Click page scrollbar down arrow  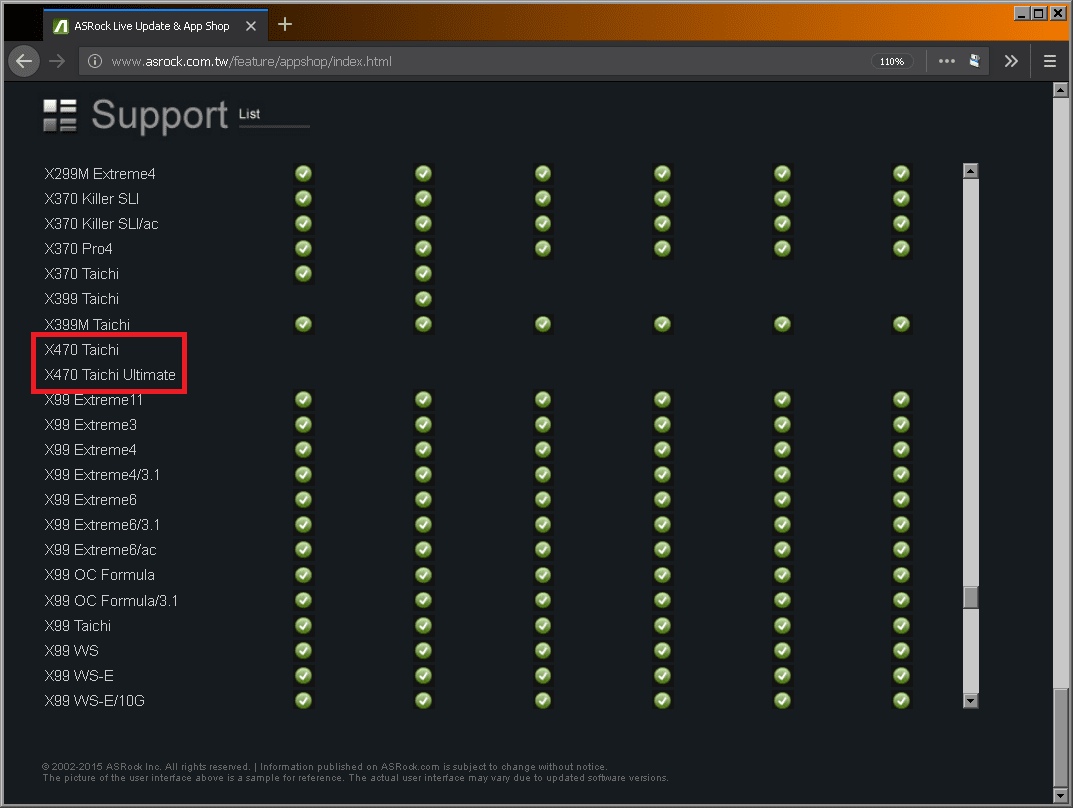1060,796
